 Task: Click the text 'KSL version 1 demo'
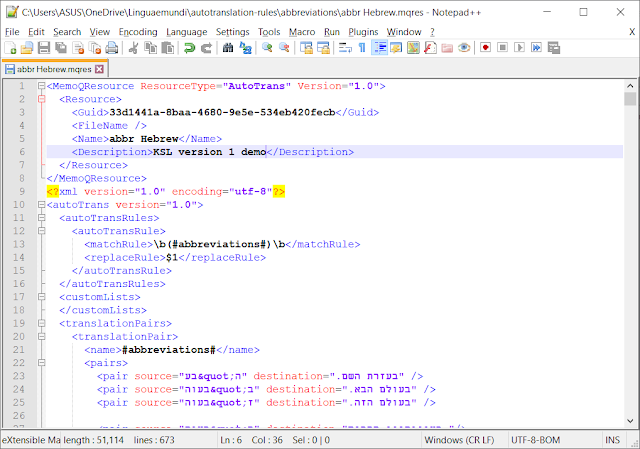pyautogui.click(x=209, y=152)
